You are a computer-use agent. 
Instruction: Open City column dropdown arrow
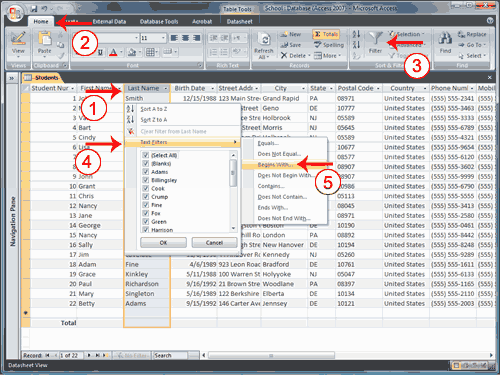303,89
